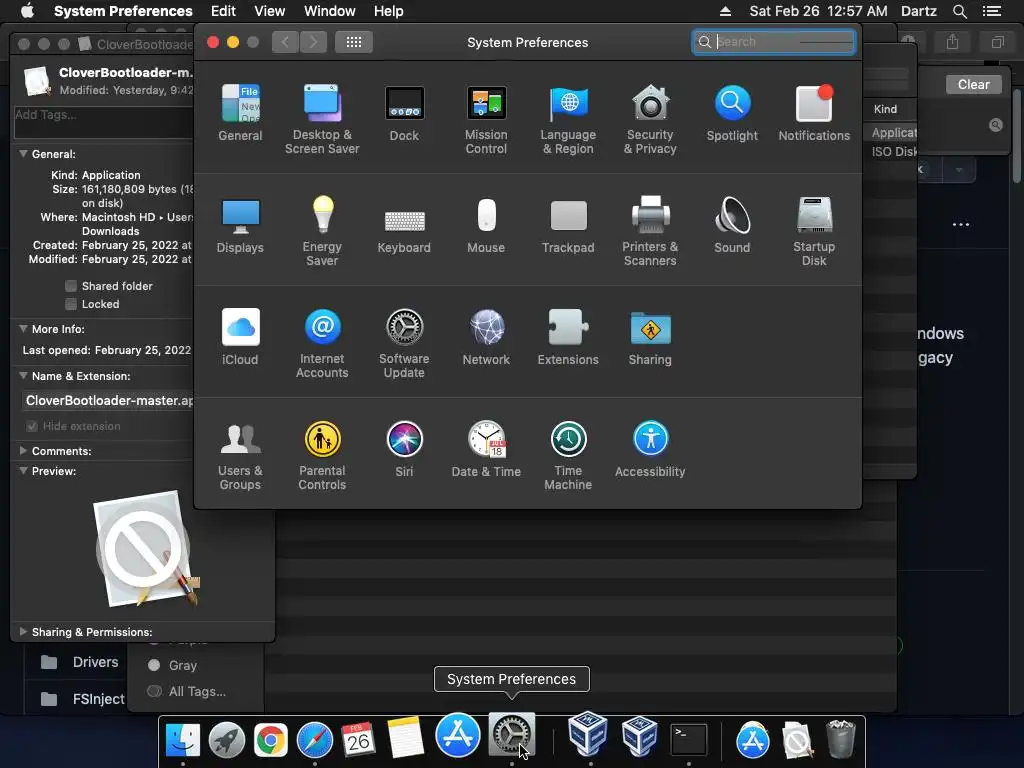
Task: Open Google Chrome from the Dock
Action: click(x=270, y=741)
